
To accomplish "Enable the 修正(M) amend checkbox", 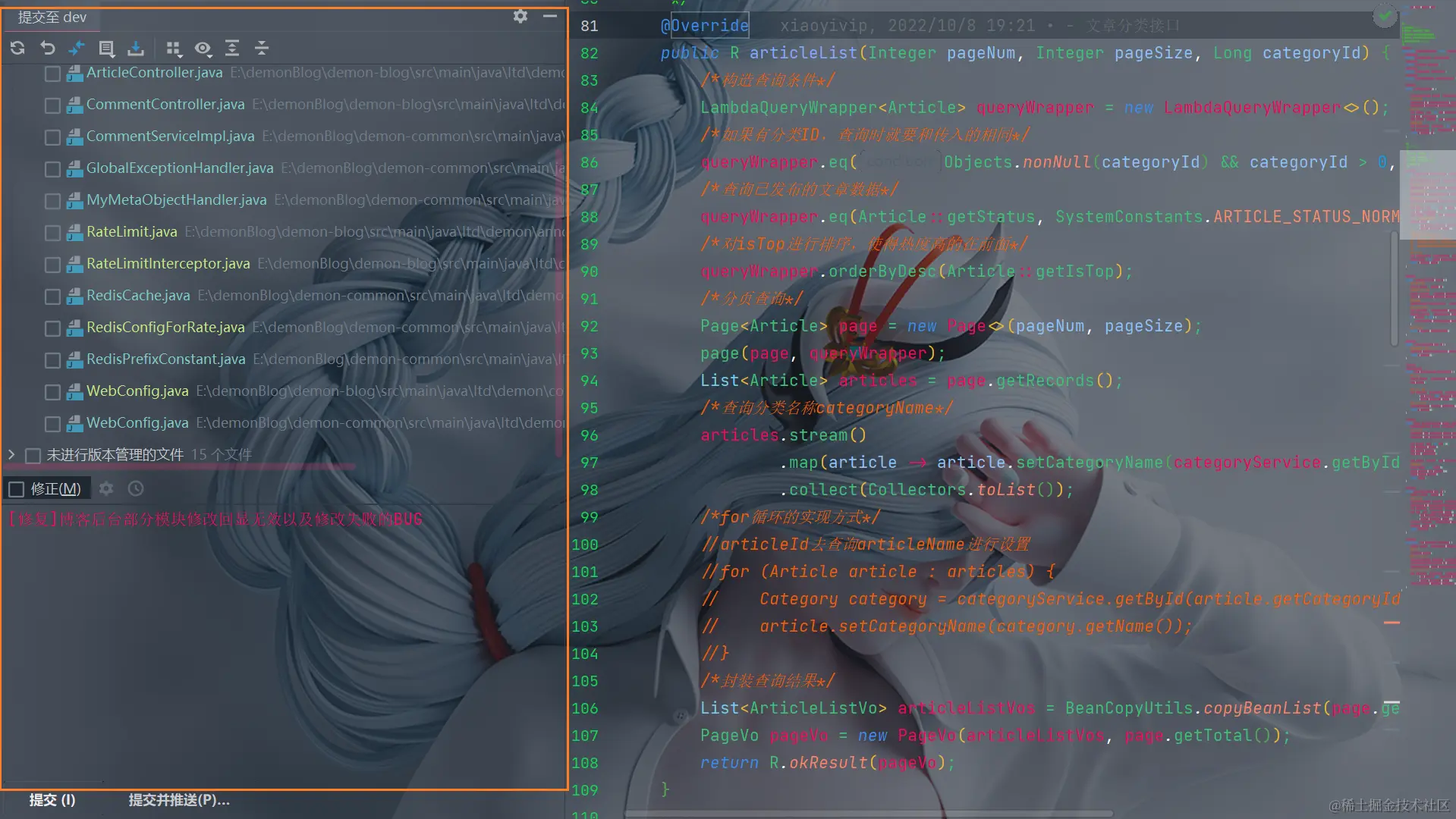I will click(x=17, y=489).
